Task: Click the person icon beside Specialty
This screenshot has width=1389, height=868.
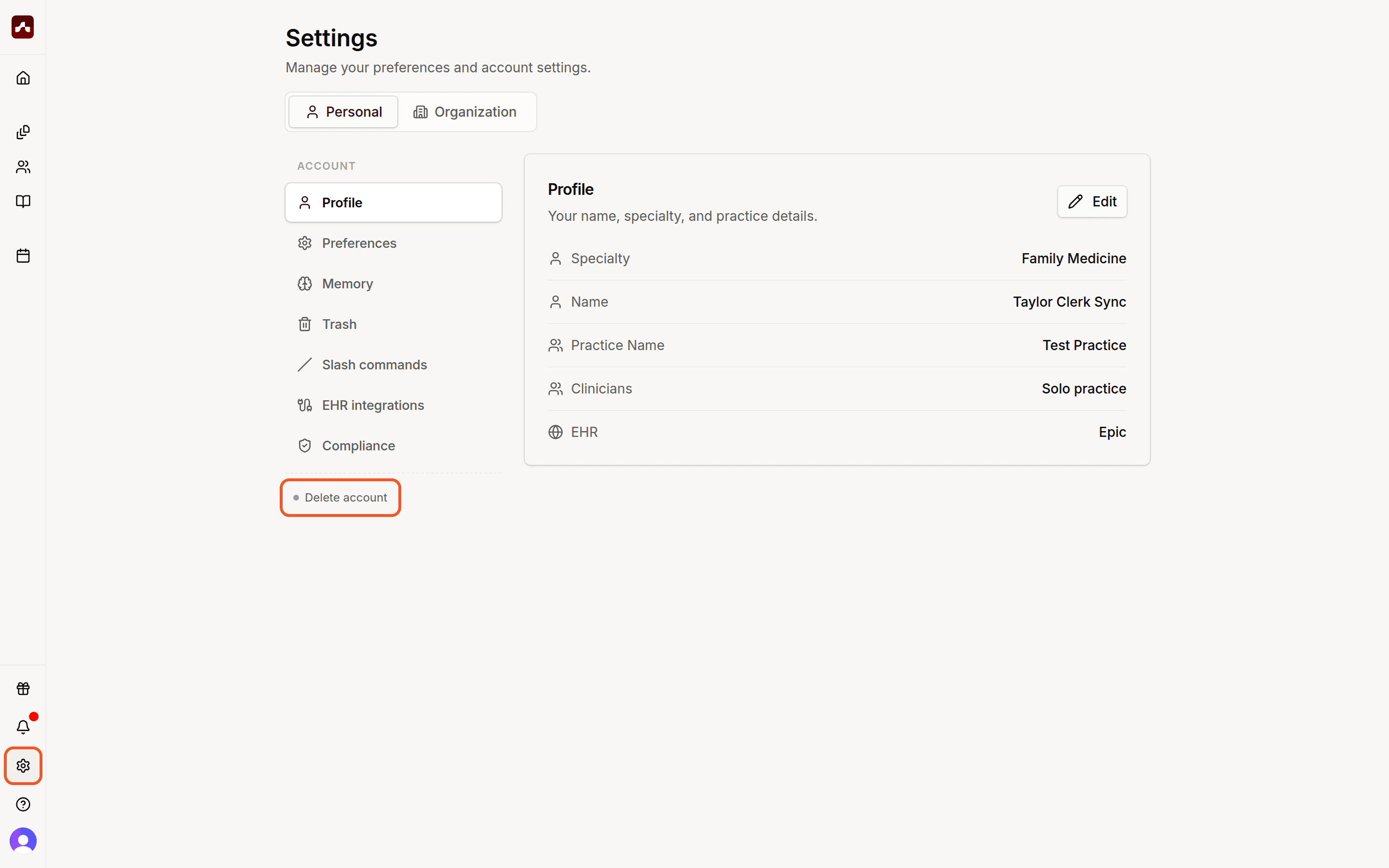Action: (x=555, y=258)
